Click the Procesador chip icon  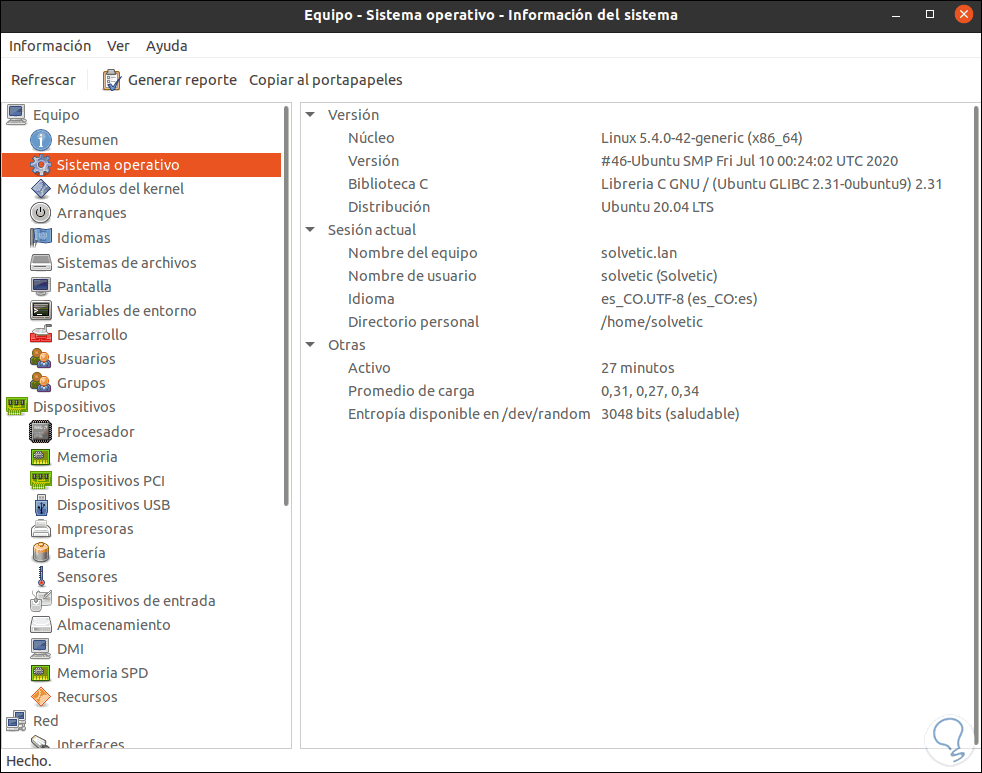pyautogui.click(x=40, y=432)
